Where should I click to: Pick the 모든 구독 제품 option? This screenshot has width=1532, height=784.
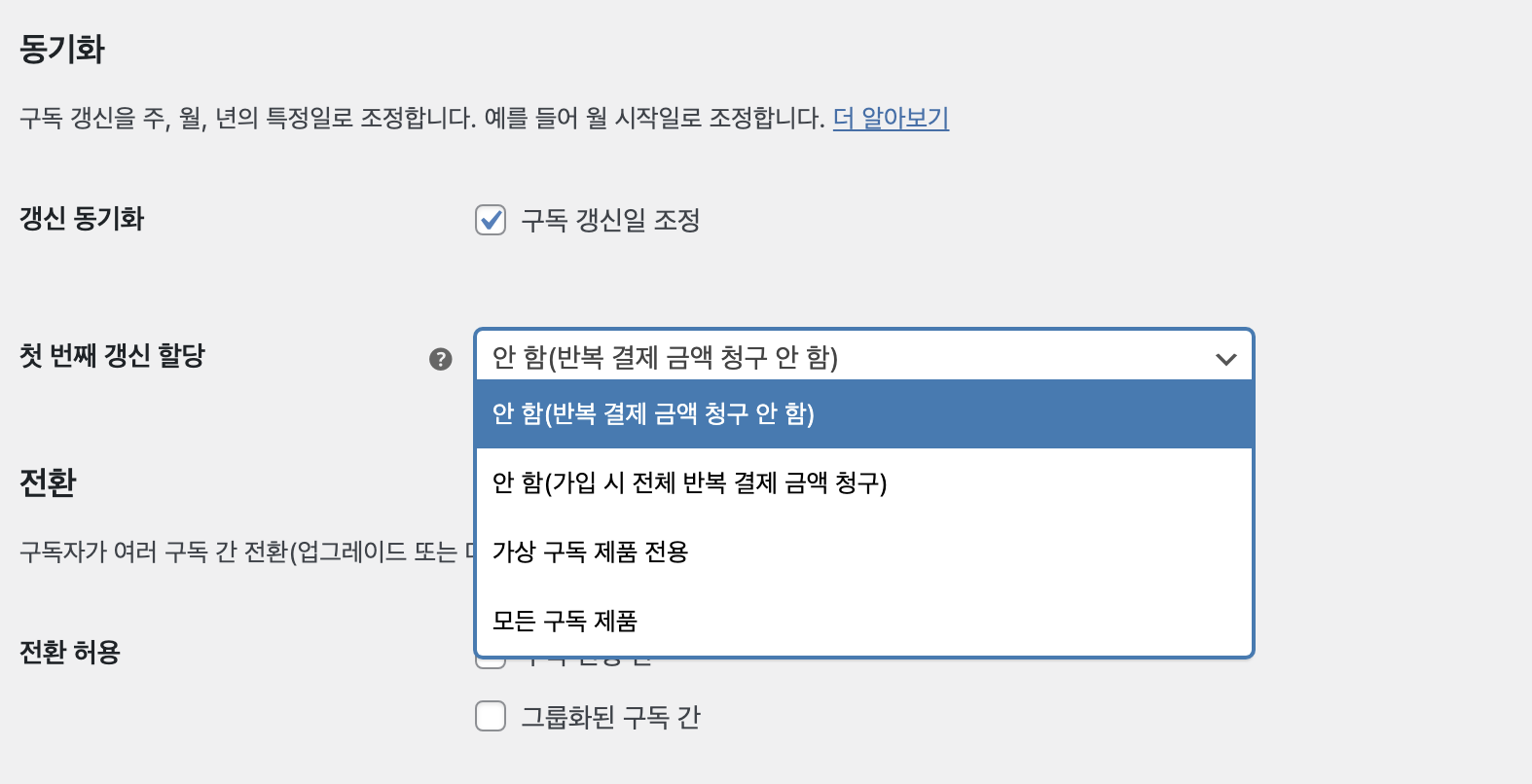click(x=864, y=621)
